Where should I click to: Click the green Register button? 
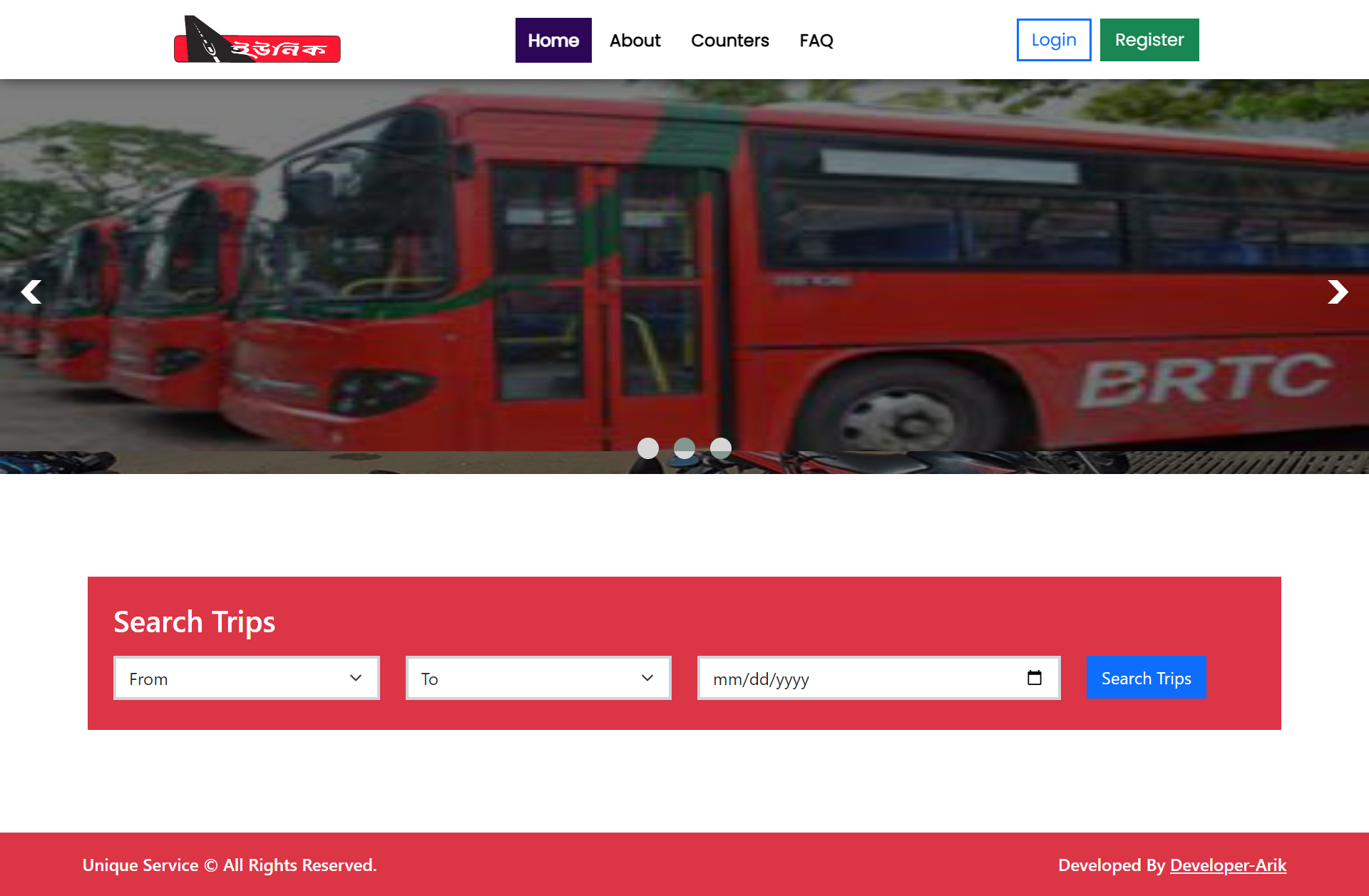tap(1149, 40)
